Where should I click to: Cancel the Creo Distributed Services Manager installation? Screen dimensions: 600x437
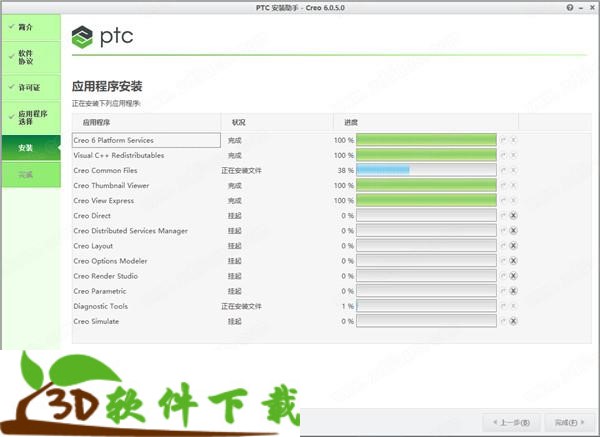click(x=514, y=230)
